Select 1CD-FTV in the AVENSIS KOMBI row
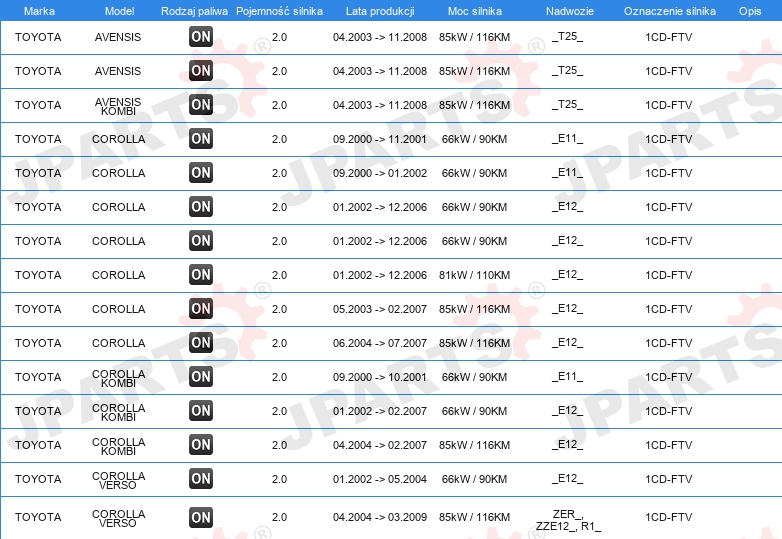Screen dimensions: 782x539 pos(668,105)
